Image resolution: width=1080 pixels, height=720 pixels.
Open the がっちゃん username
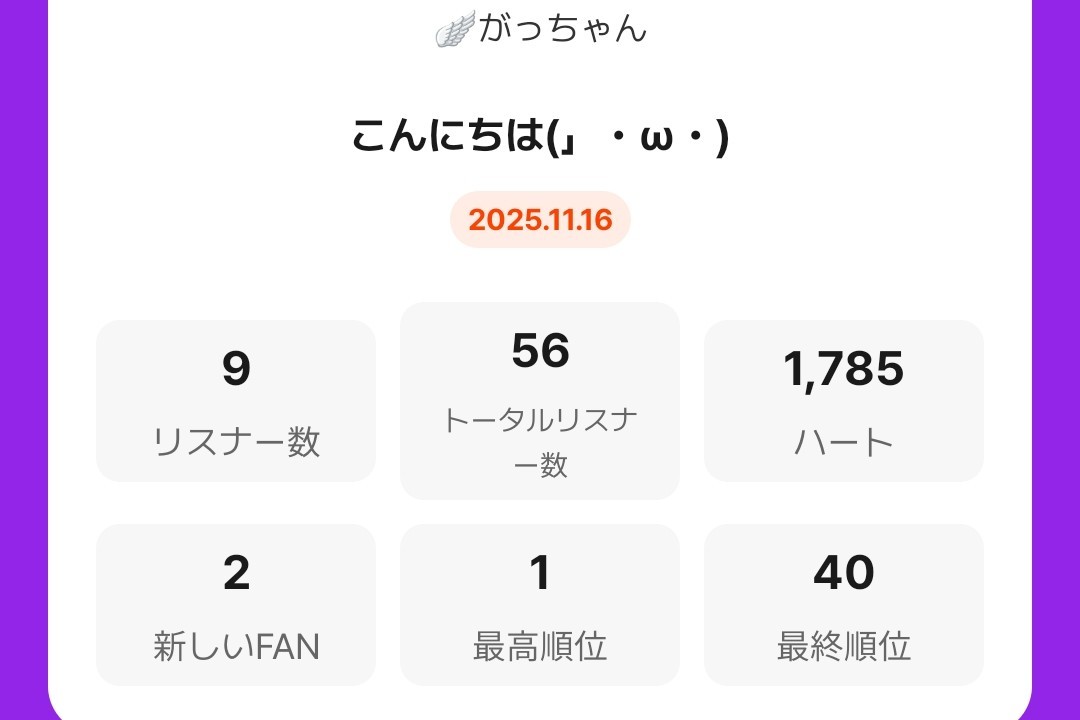(563, 29)
